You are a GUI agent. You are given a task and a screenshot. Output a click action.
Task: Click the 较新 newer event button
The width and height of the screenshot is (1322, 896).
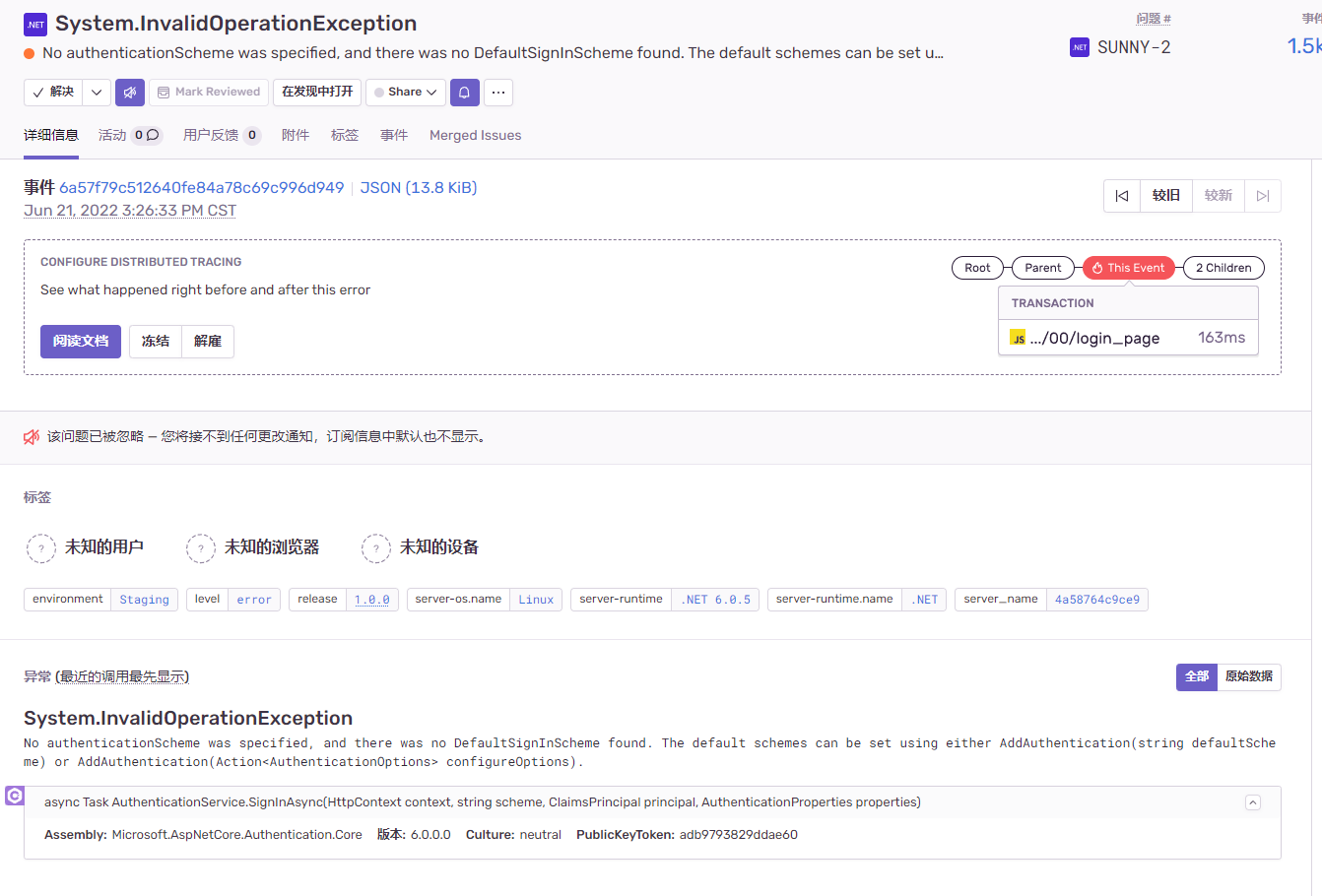point(1219,196)
